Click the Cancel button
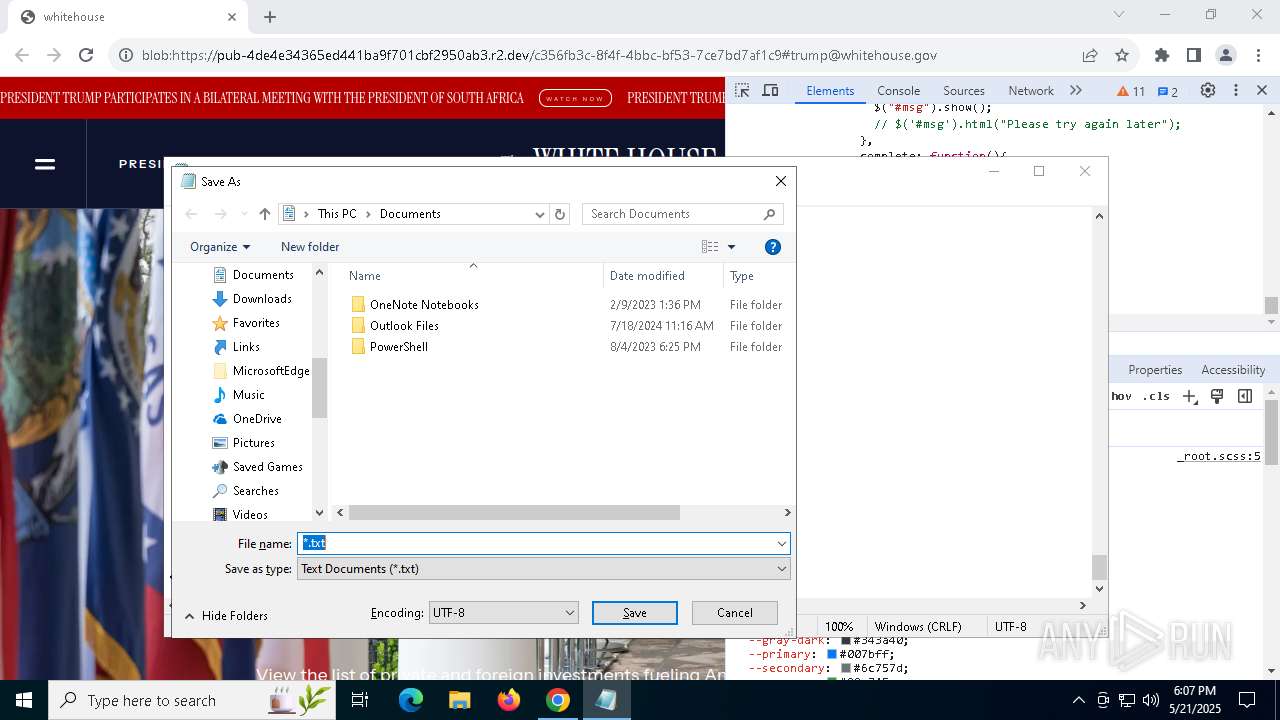This screenshot has width=1280, height=720. point(735,613)
